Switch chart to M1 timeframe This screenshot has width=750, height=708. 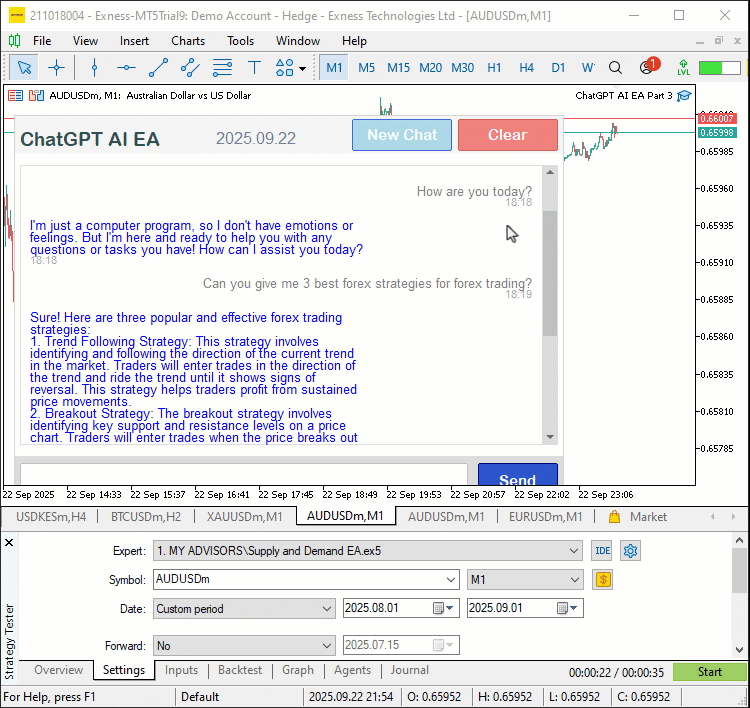click(334, 67)
